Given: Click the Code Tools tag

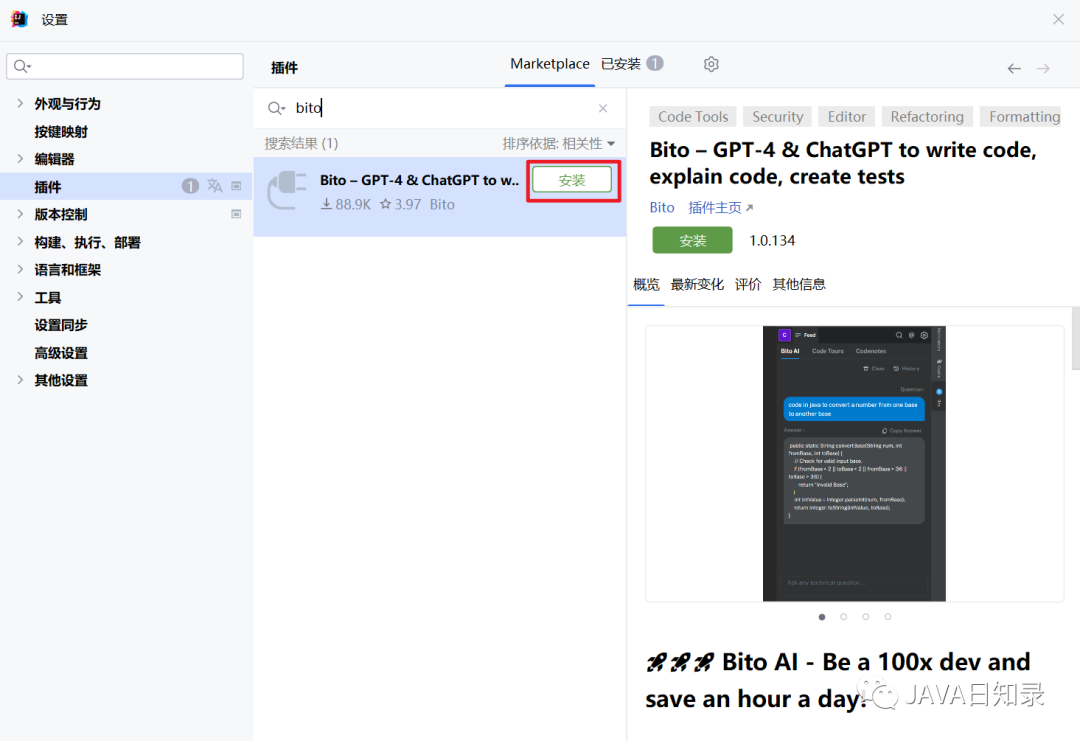Looking at the screenshot, I should click(693, 116).
